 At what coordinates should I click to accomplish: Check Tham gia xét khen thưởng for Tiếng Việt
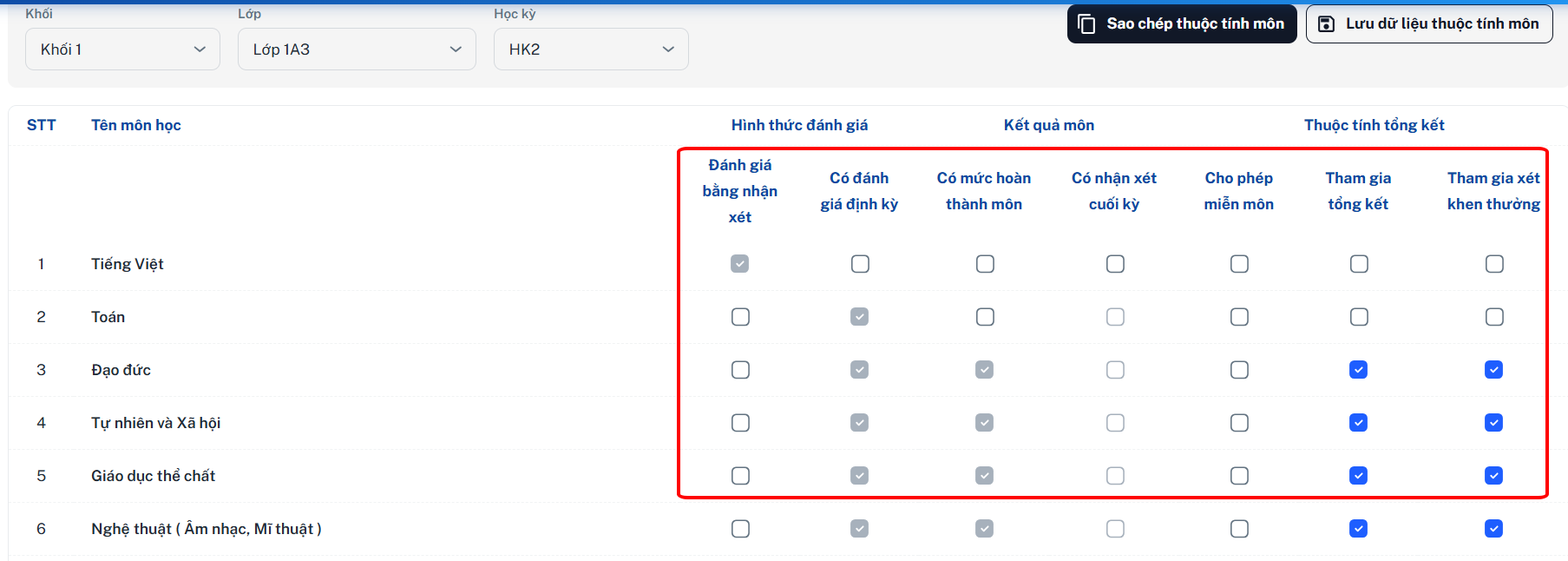pyautogui.click(x=1494, y=263)
